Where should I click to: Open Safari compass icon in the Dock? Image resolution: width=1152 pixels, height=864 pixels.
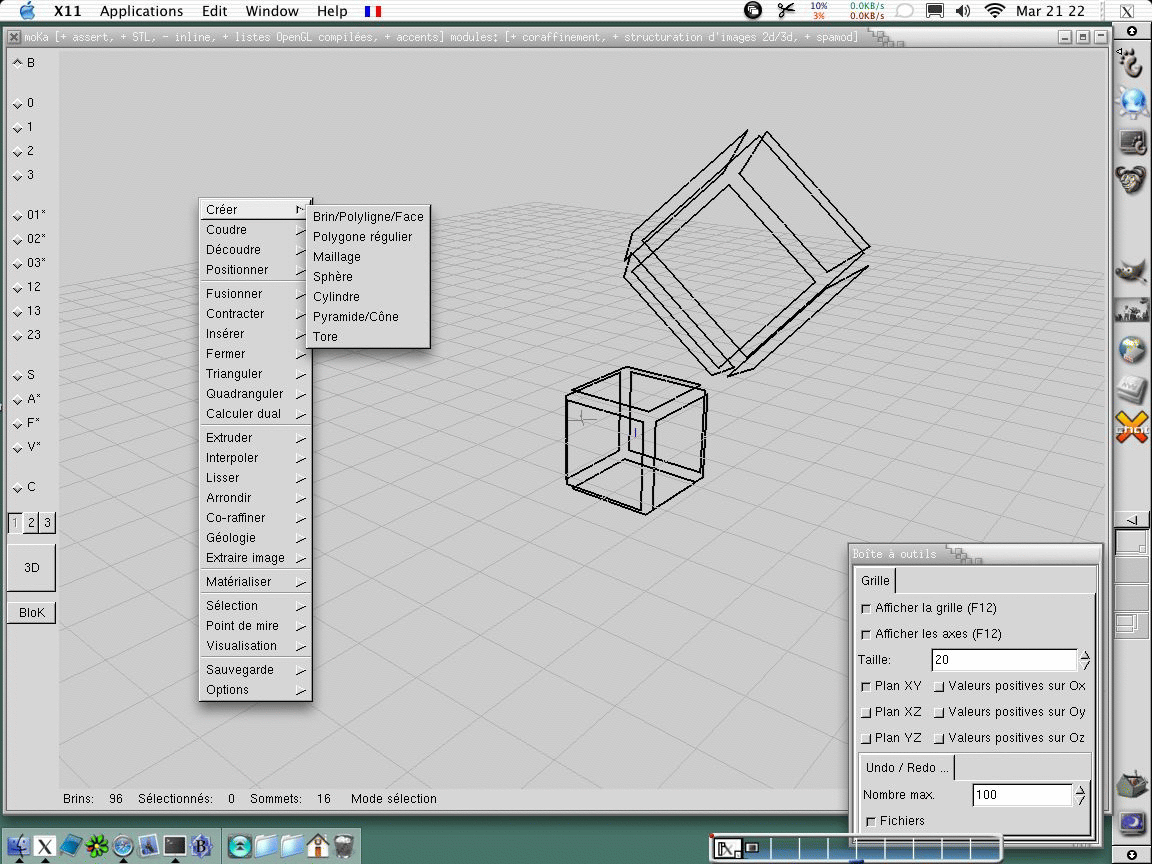coord(123,846)
